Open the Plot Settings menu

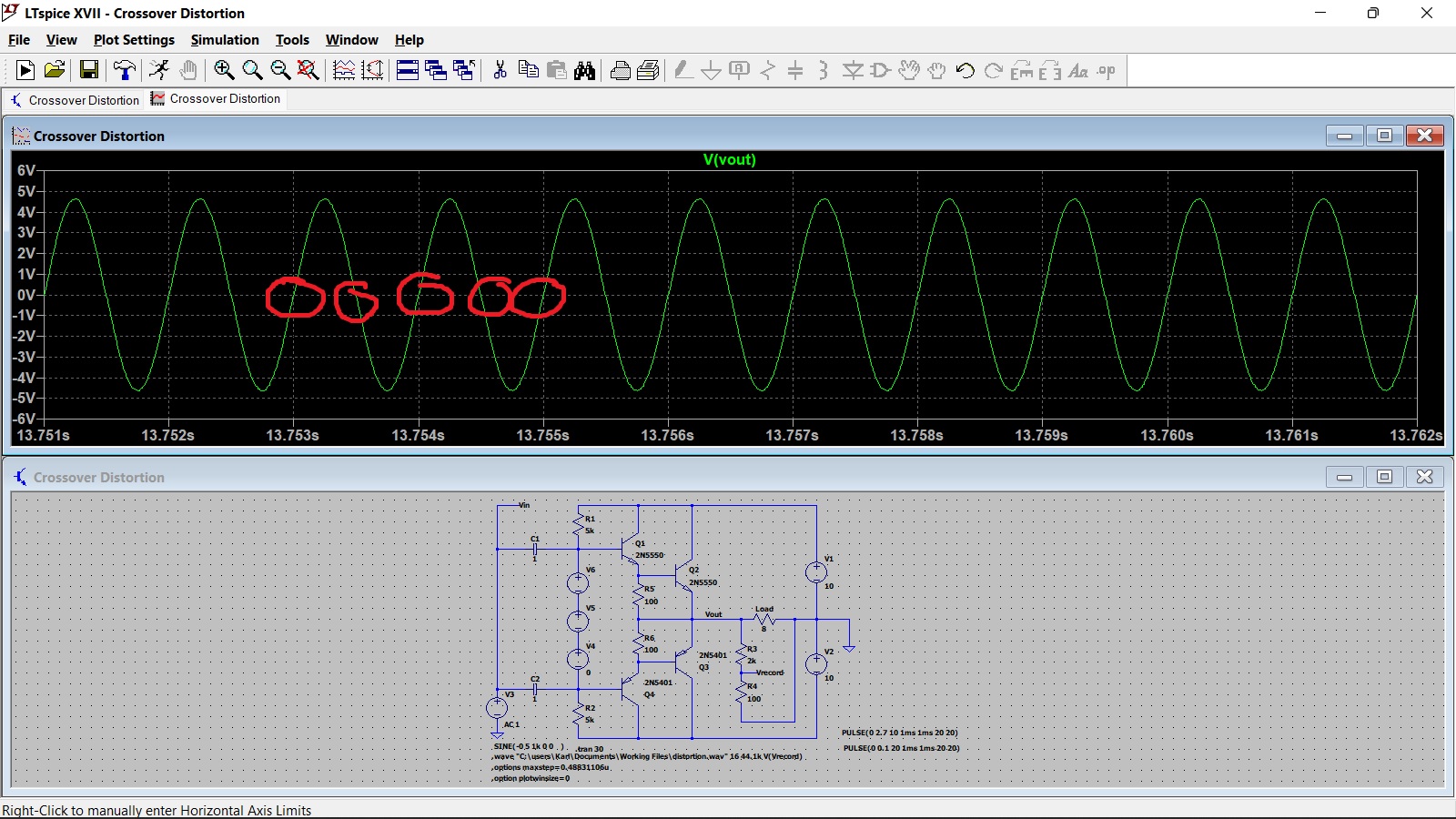tap(134, 40)
